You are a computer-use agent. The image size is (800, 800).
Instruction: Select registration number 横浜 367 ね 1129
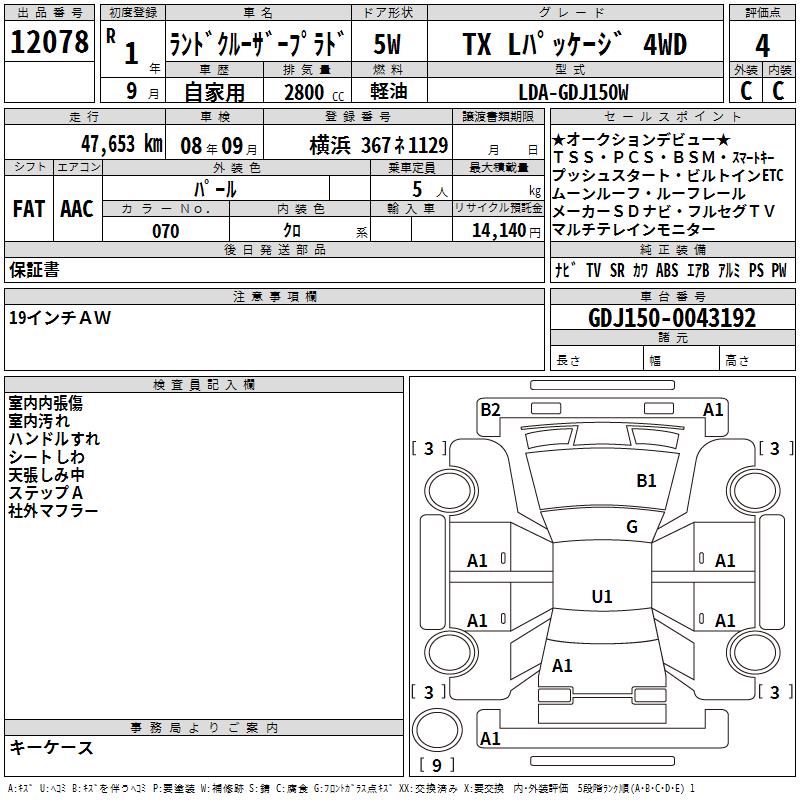pyautogui.click(x=379, y=146)
